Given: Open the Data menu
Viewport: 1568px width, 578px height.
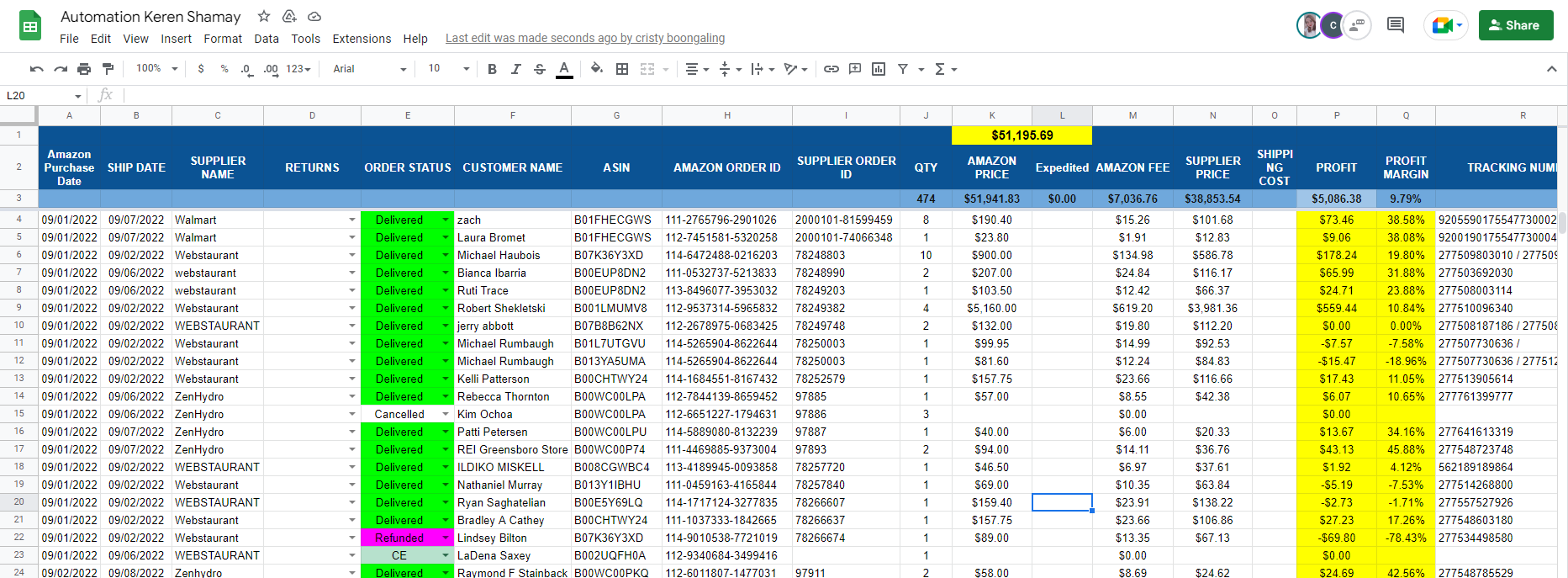Looking at the screenshot, I should tap(267, 39).
